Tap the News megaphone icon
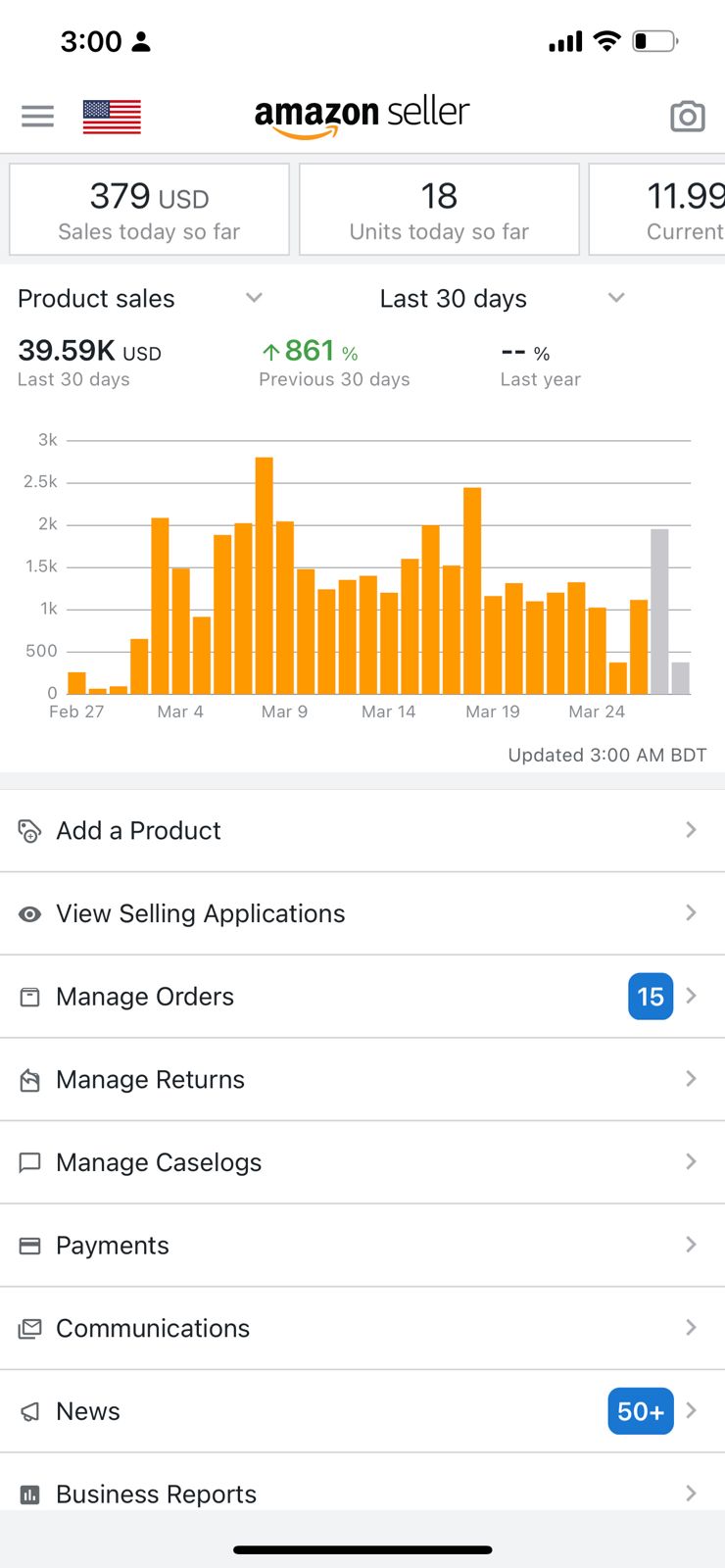This screenshot has height=1568, width=725. click(x=30, y=1412)
